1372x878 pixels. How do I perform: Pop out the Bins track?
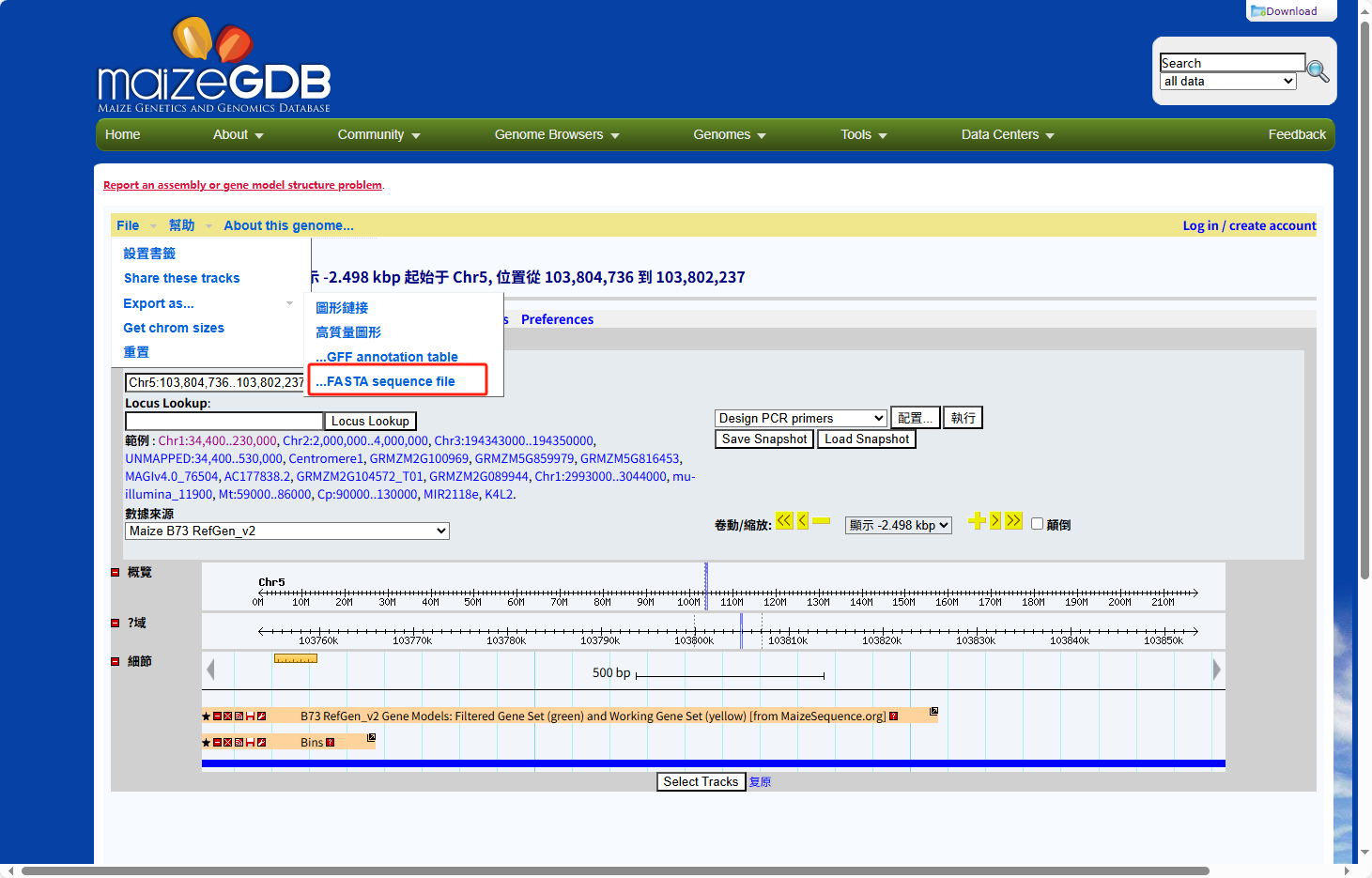[372, 738]
